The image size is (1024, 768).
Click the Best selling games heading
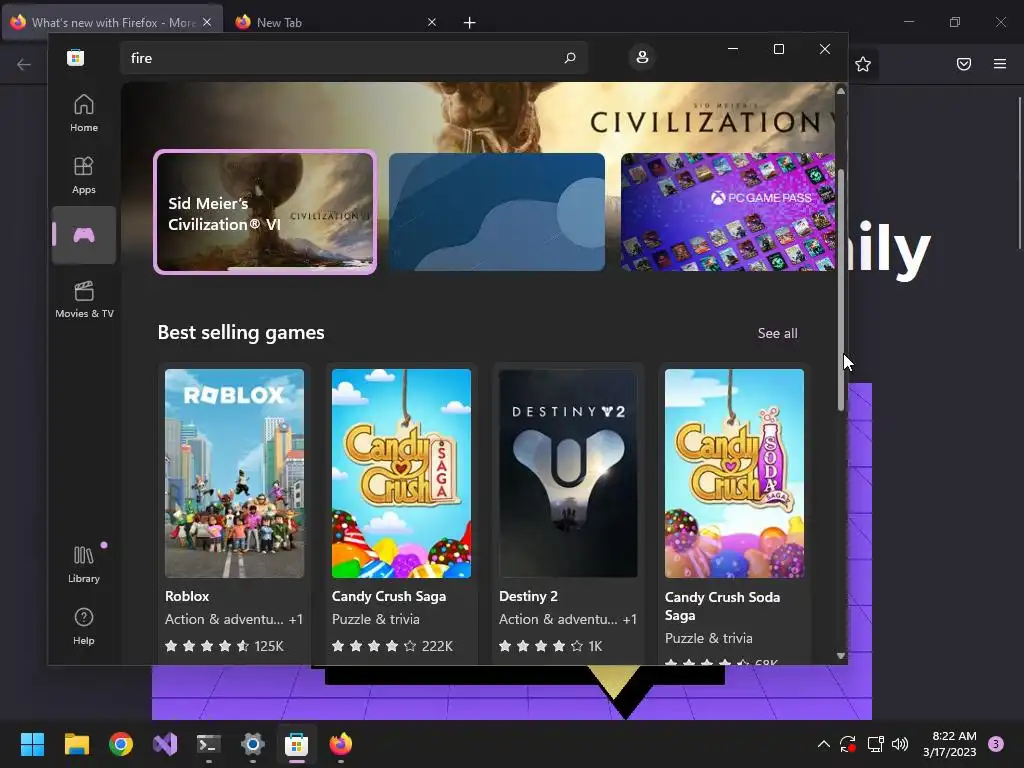pos(241,332)
